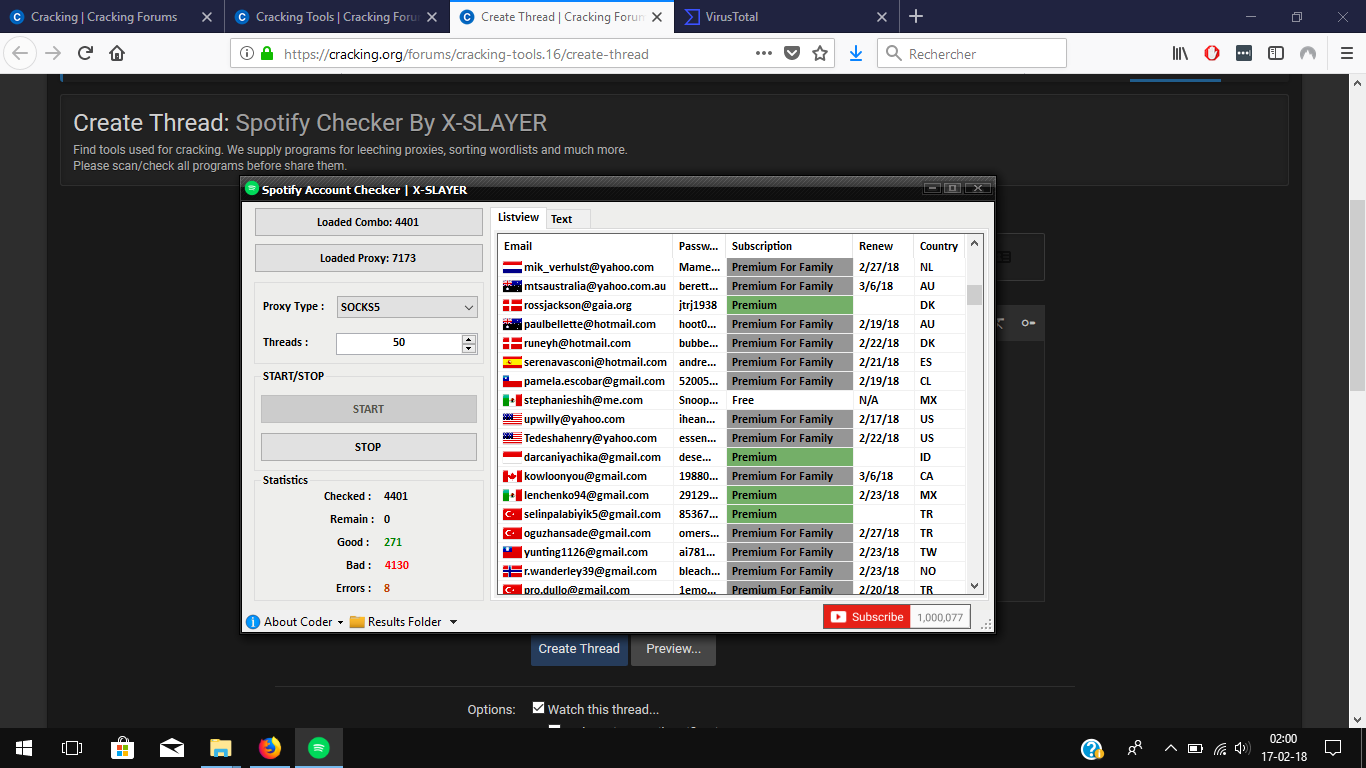
Task: Click the red YouTube Subscribe button
Action: point(866,617)
